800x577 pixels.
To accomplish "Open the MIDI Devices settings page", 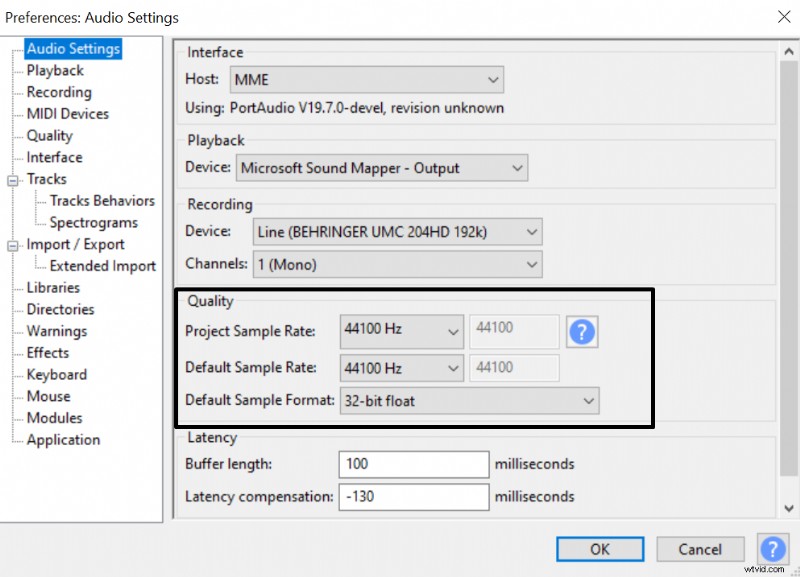I will pos(65,113).
